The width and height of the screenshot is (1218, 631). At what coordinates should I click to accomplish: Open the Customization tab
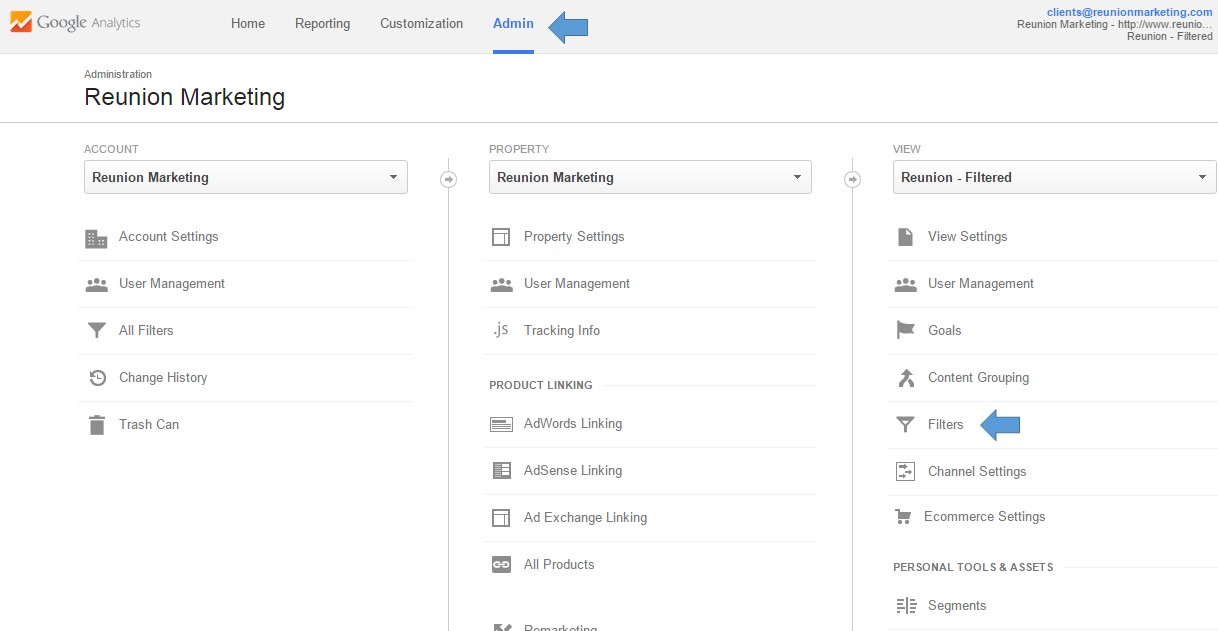pyautogui.click(x=421, y=24)
